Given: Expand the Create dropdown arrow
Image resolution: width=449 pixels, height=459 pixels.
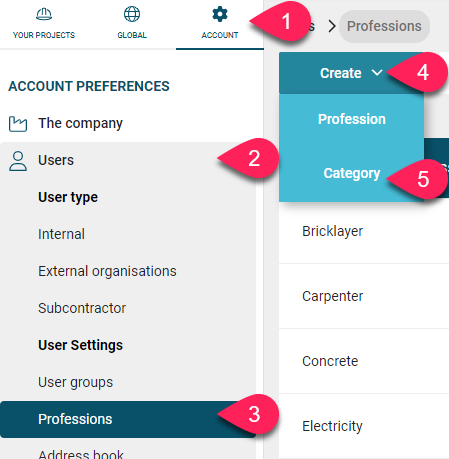Looking at the screenshot, I should [377, 72].
